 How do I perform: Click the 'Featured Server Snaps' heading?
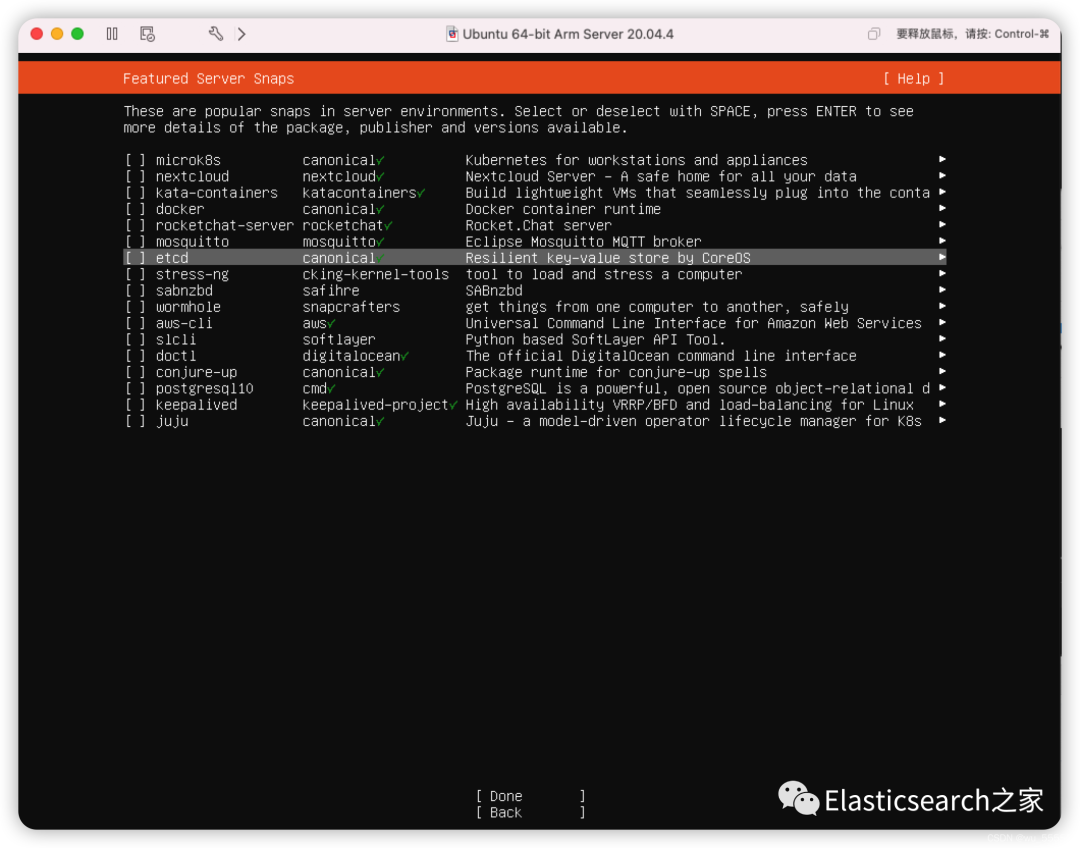[x=208, y=79]
